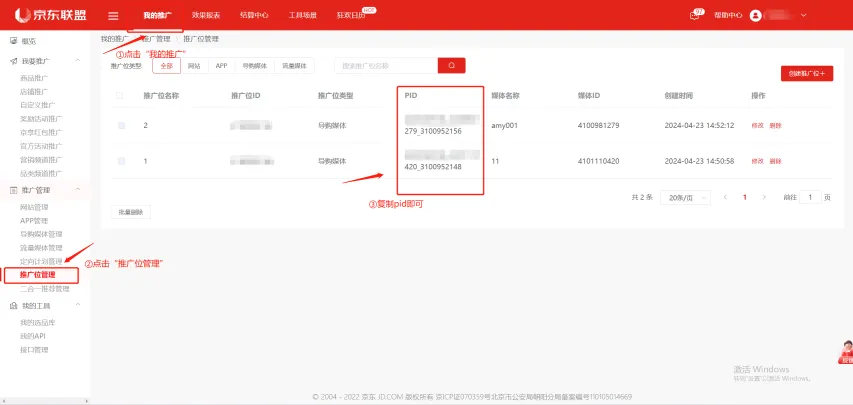853x405 pixels.
Task: Open the message notifications icon
Action: [x=695, y=15]
